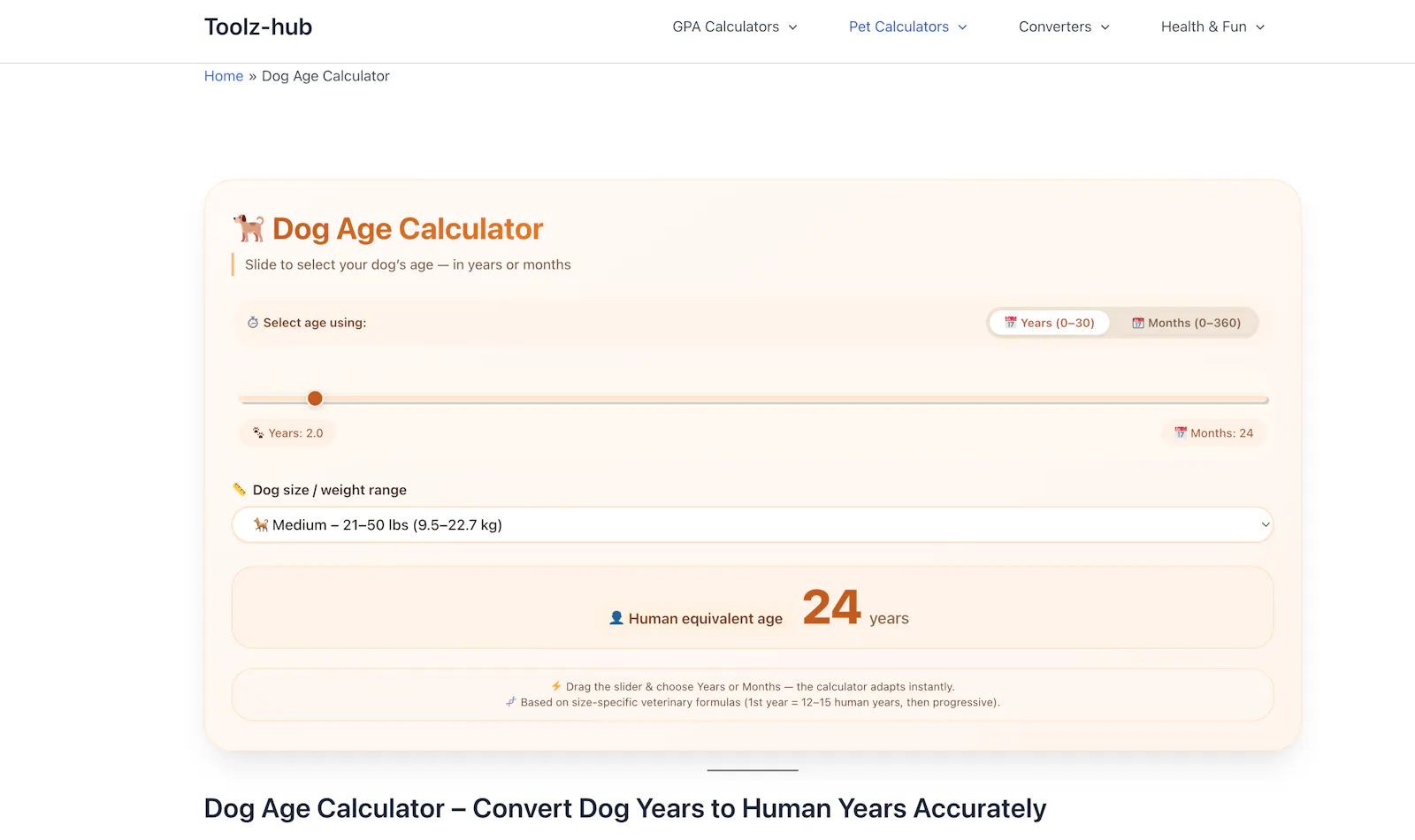Open the Dog size / weight range dropdown
1415x840 pixels.
[753, 525]
